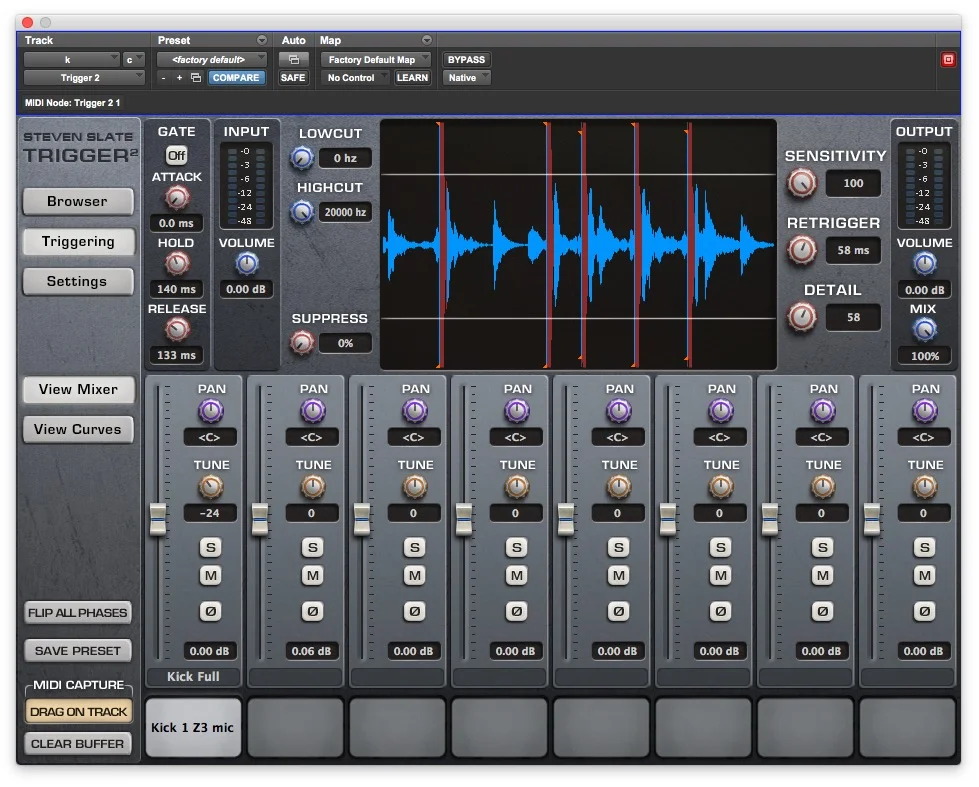979x787 pixels.
Task: Toggle the BYPASS button
Action: (466, 59)
